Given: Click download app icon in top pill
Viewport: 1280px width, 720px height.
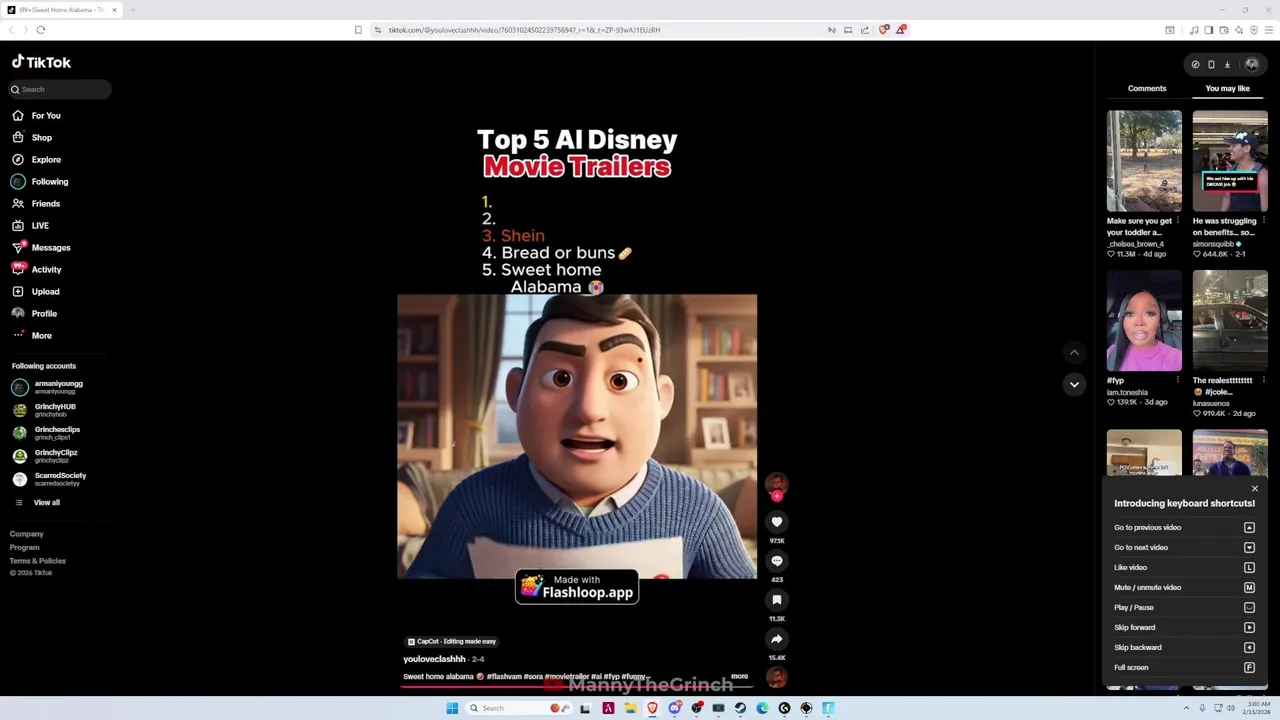Looking at the screenshot, I should 1227,65.
